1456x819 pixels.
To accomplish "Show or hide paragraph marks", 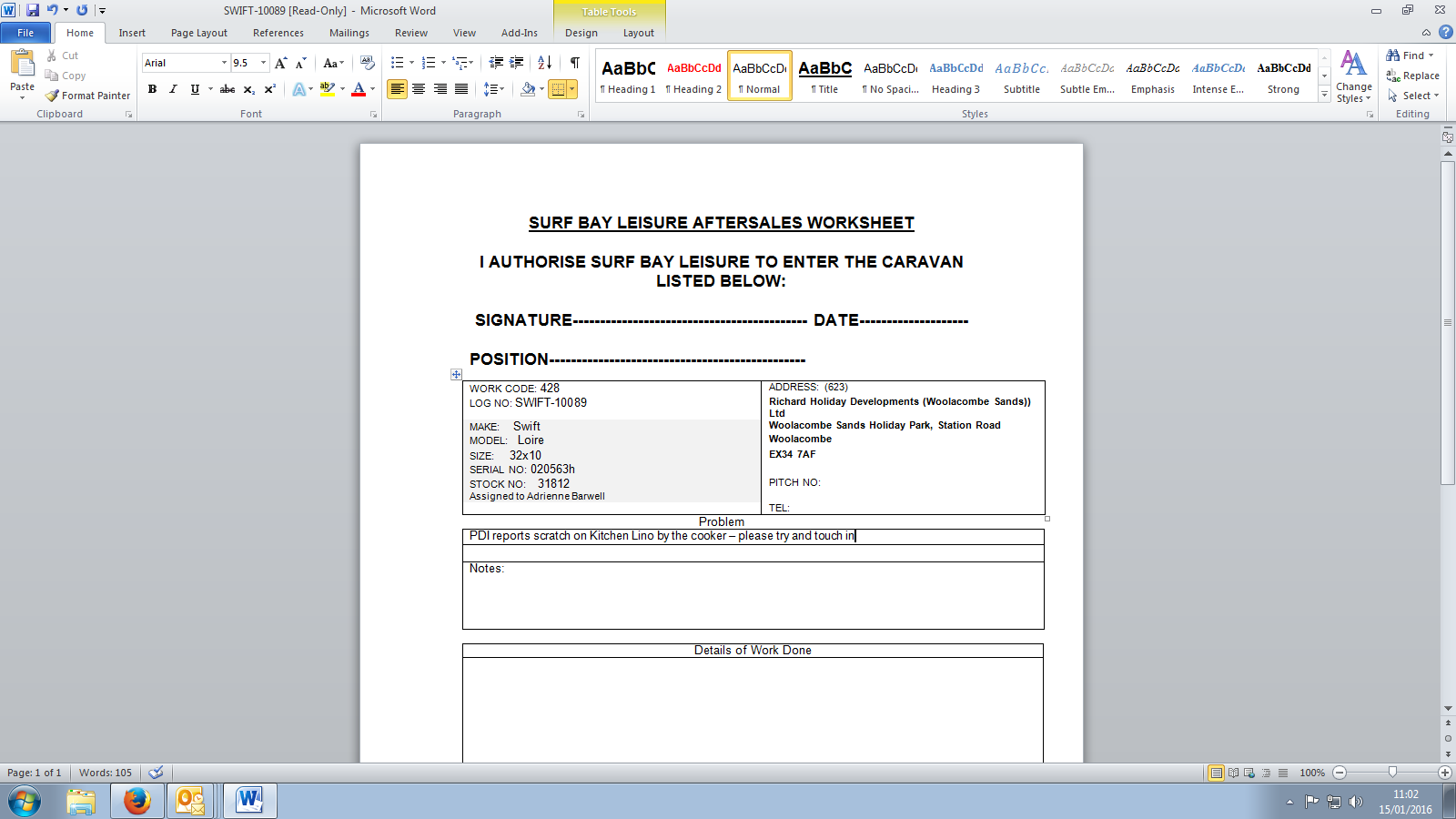I will pyautogui.click(x=575, y=63).
